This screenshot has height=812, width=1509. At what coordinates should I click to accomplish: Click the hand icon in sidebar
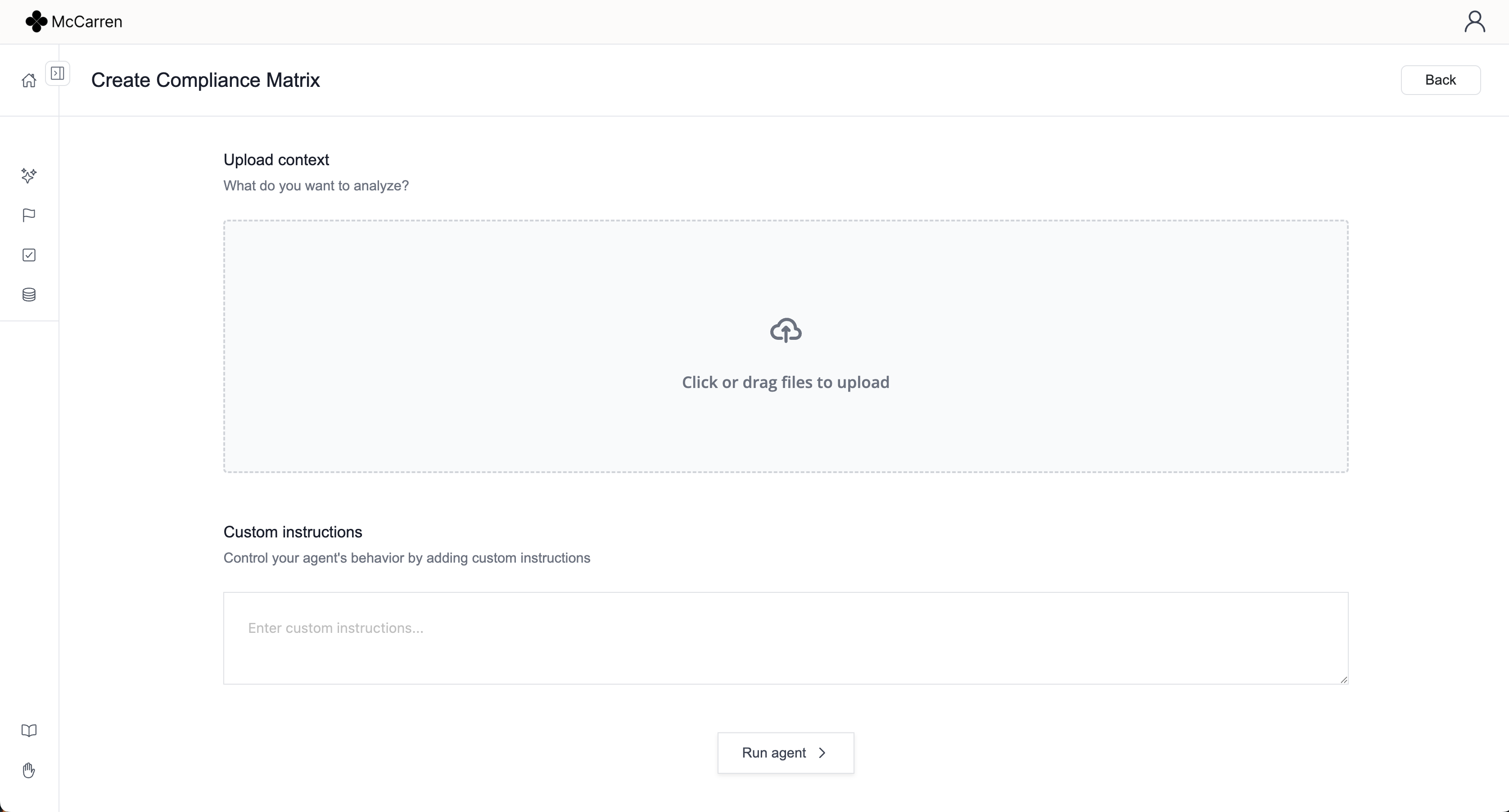pos(29,771)
